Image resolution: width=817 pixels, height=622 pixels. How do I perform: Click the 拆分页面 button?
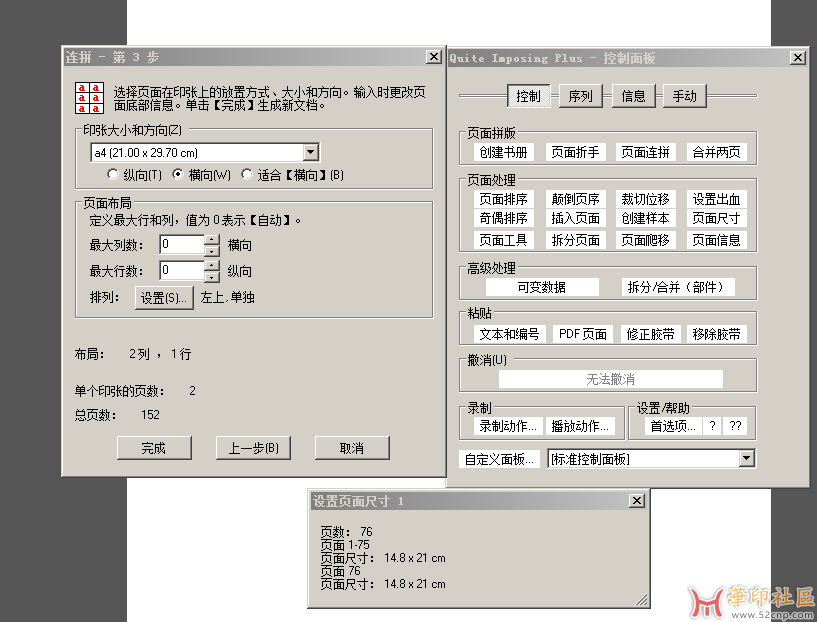(x=575, y=240)
